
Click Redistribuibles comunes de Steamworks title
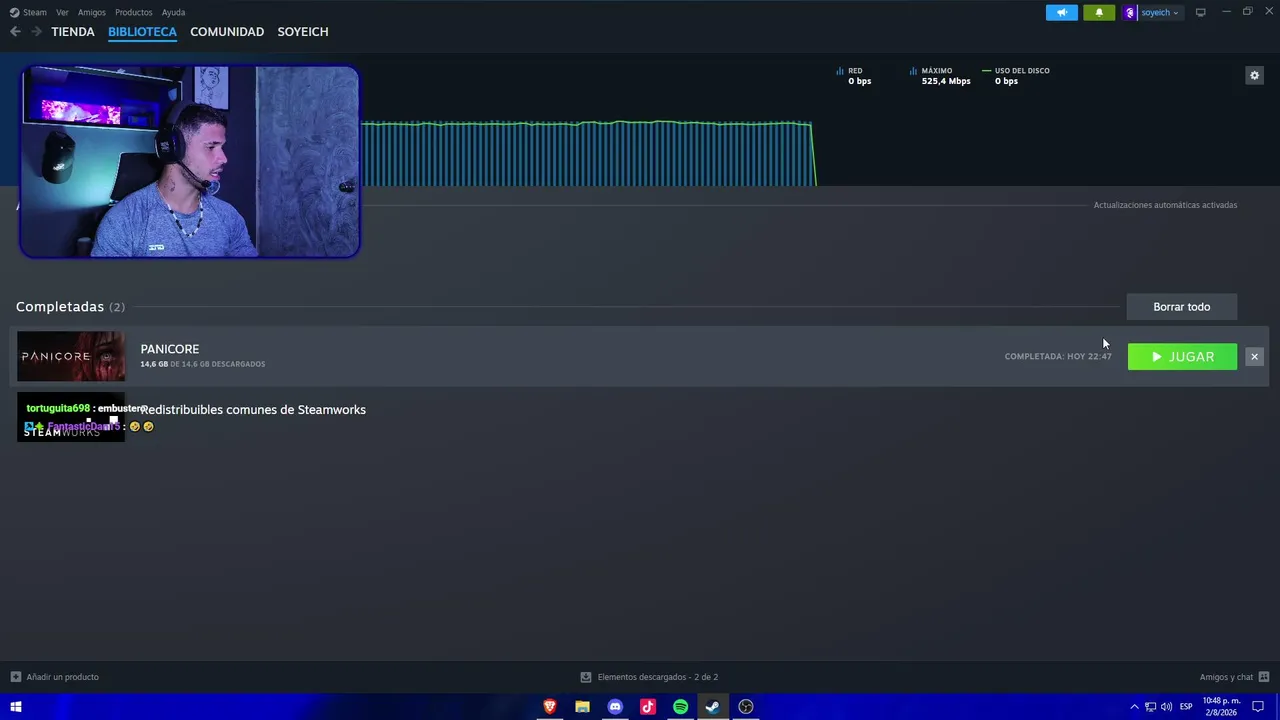[x=253, y=410]
